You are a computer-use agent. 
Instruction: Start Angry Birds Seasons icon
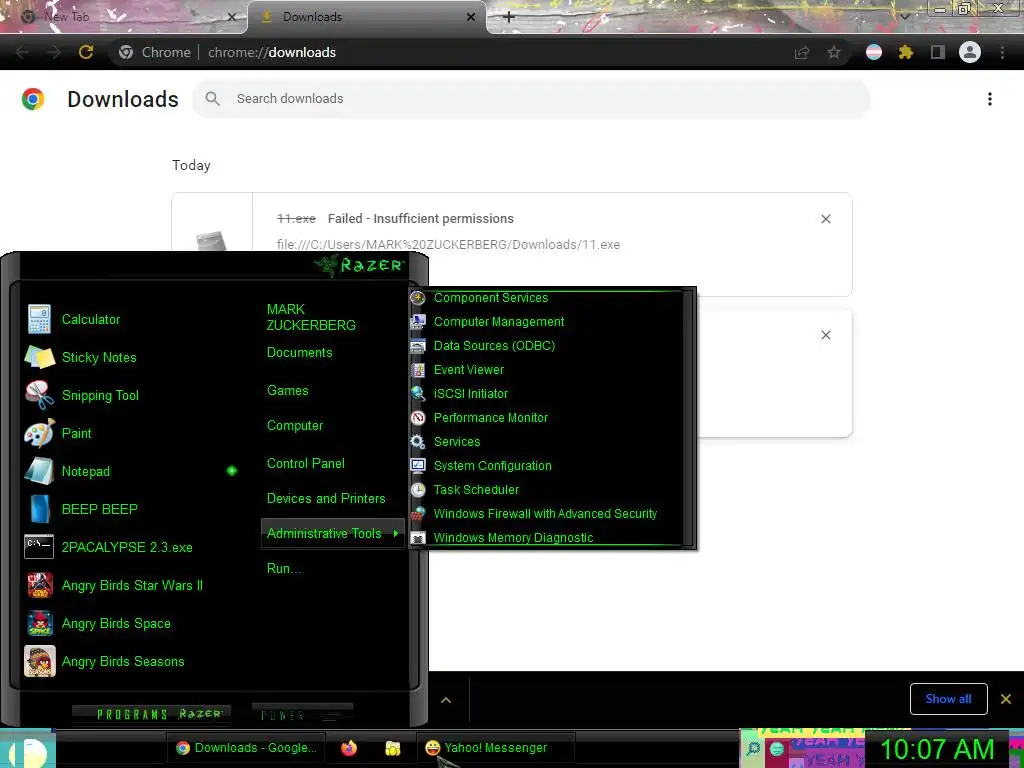coord(39,661)
